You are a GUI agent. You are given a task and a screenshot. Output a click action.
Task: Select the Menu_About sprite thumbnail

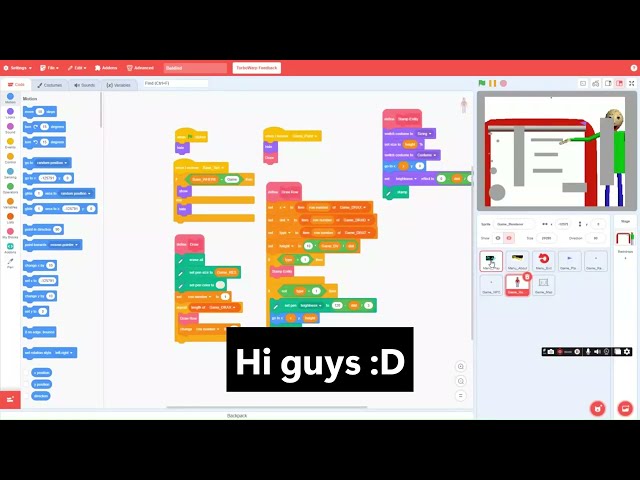click(x=518, y=261)
